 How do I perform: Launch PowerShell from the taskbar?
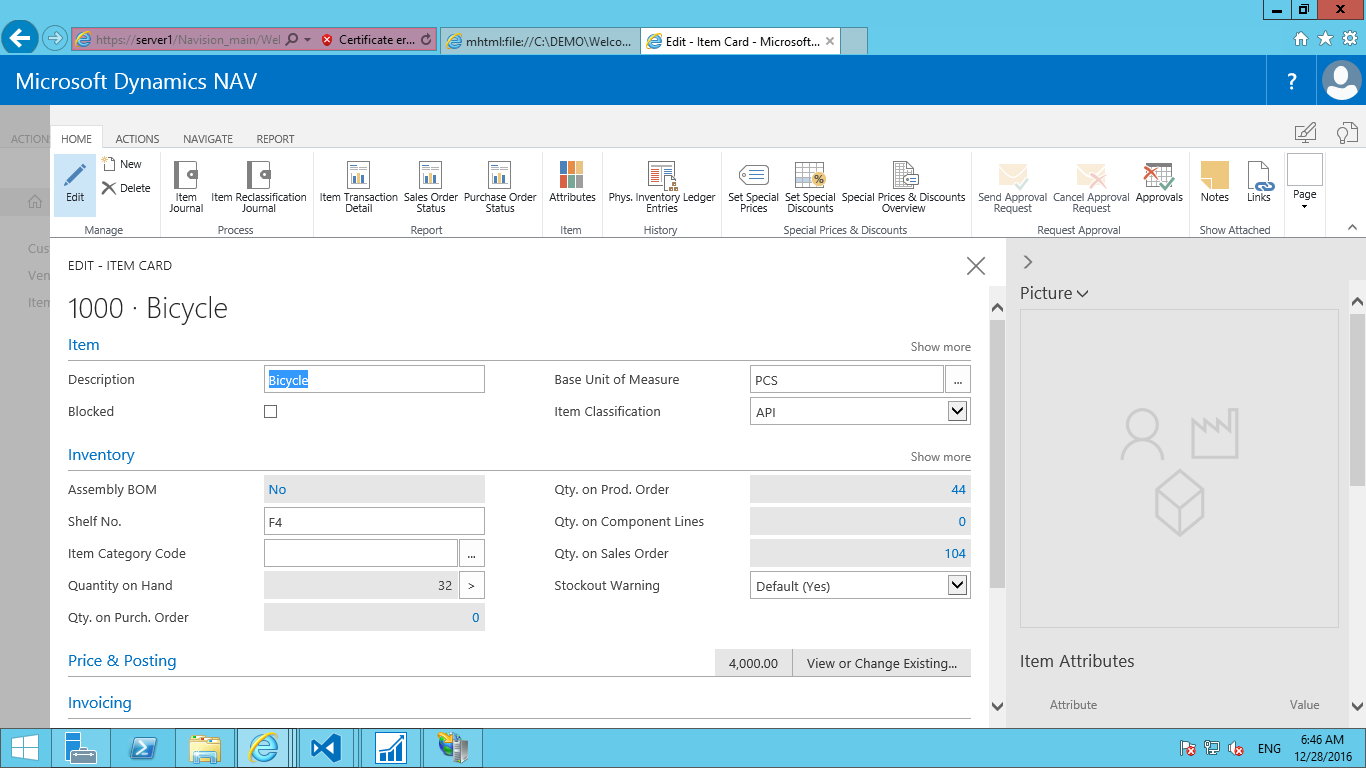pyautogui.click(x=143, y=748)
